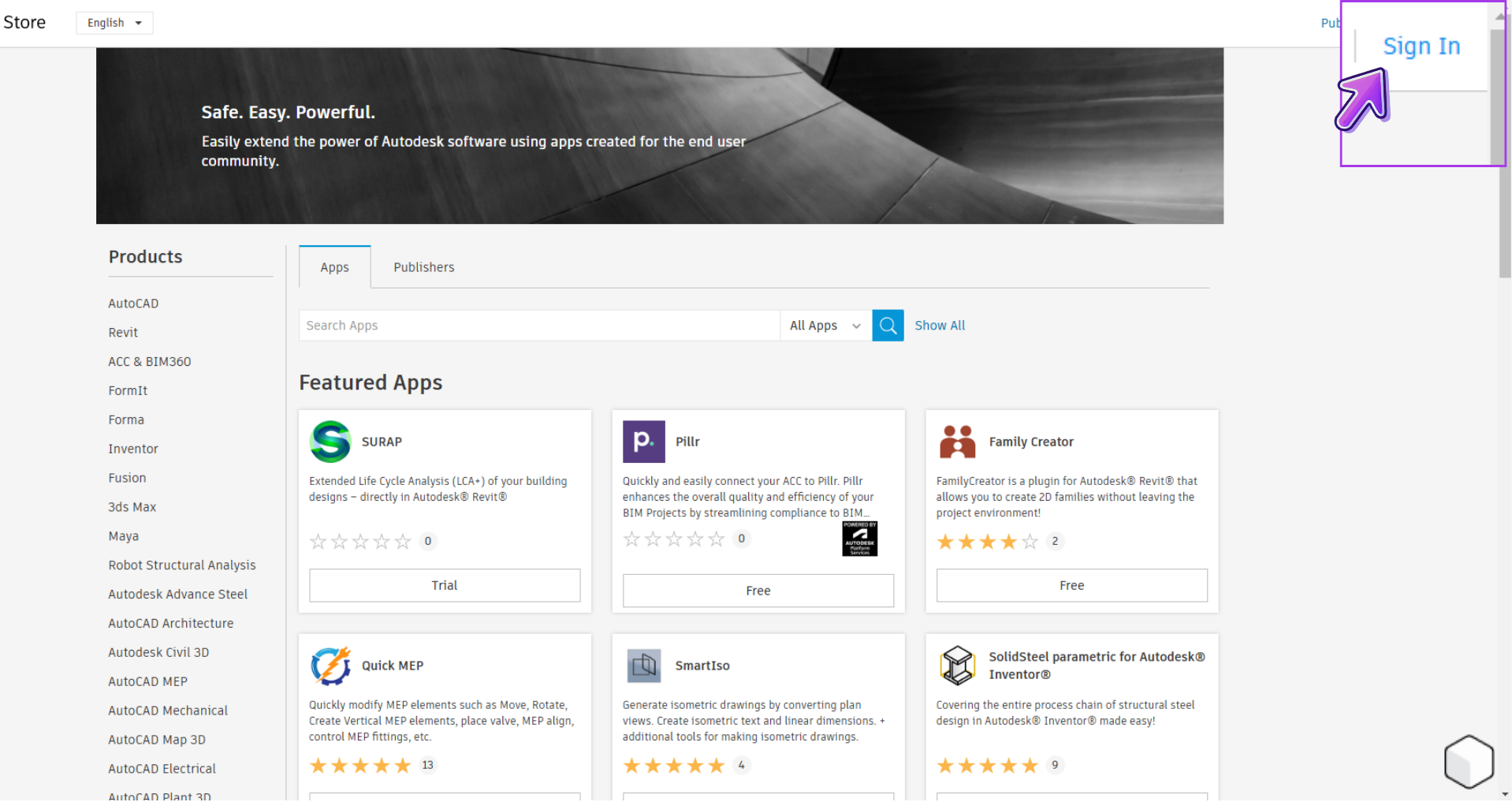Viewport: 1512px width, 802px height.
Task: Click the Autodesk Platform Services badge
Action: pos(859,539)
